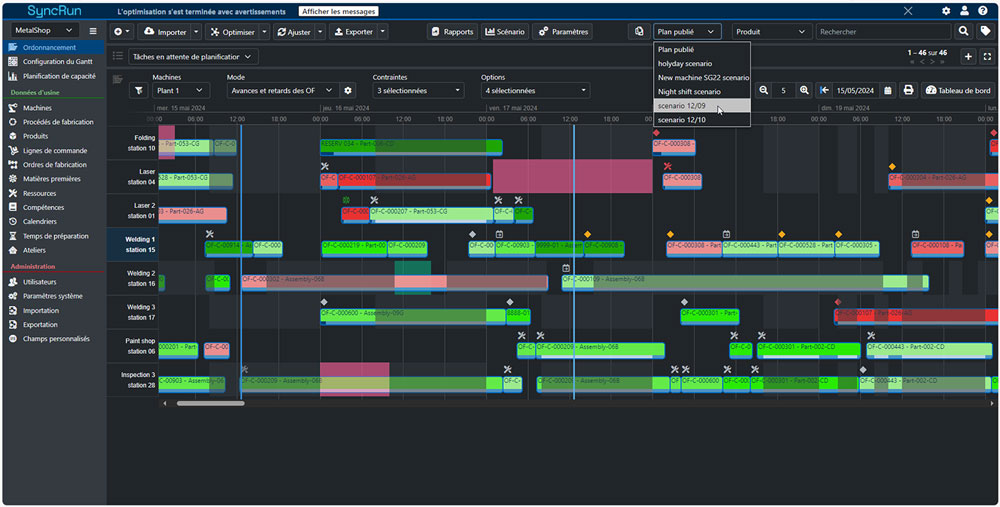1000x507 pixels.
Task: Click the Ajuster button
Action: 294,32
